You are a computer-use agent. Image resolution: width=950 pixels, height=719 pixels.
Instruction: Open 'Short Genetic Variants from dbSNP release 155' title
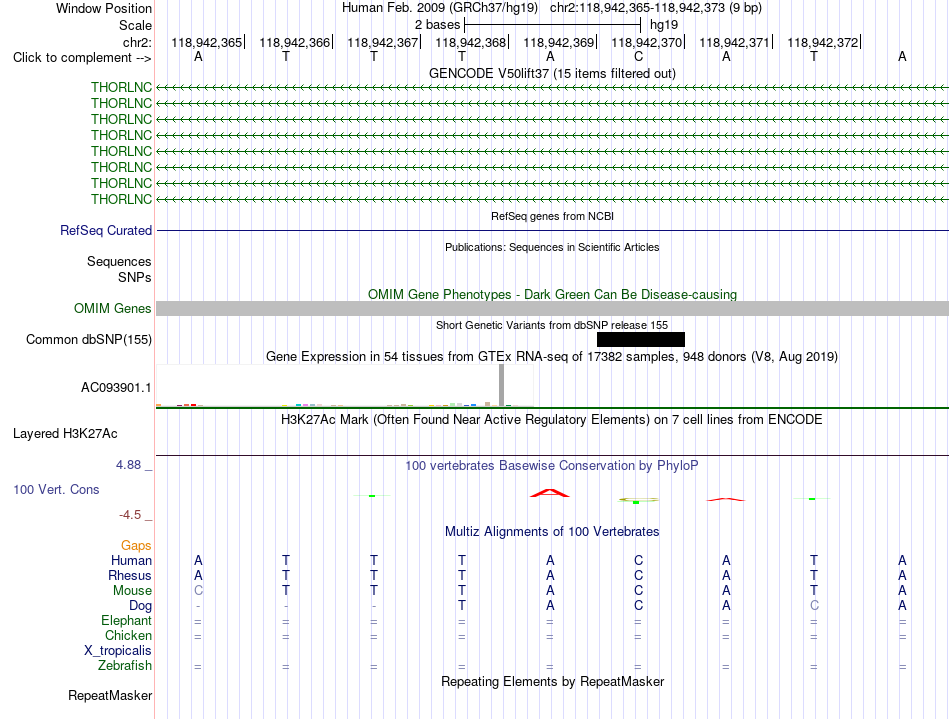pyautogui.click(x=552, y=325)
